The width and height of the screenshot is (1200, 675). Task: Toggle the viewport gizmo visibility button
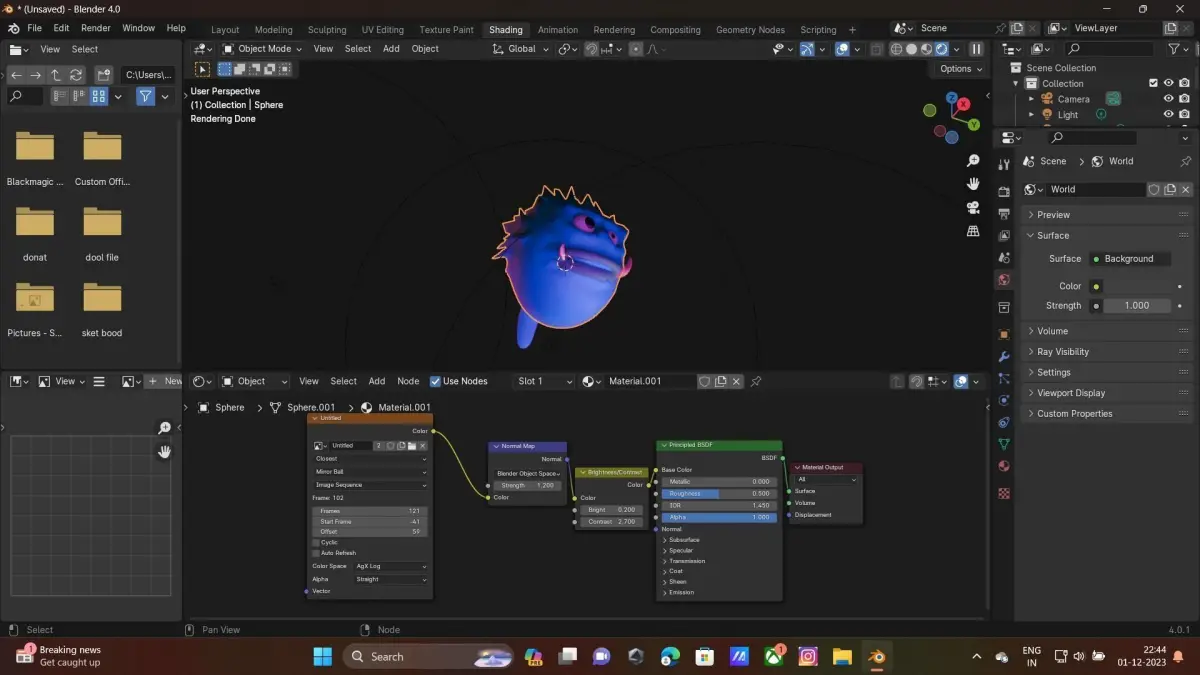click(808, 49)
